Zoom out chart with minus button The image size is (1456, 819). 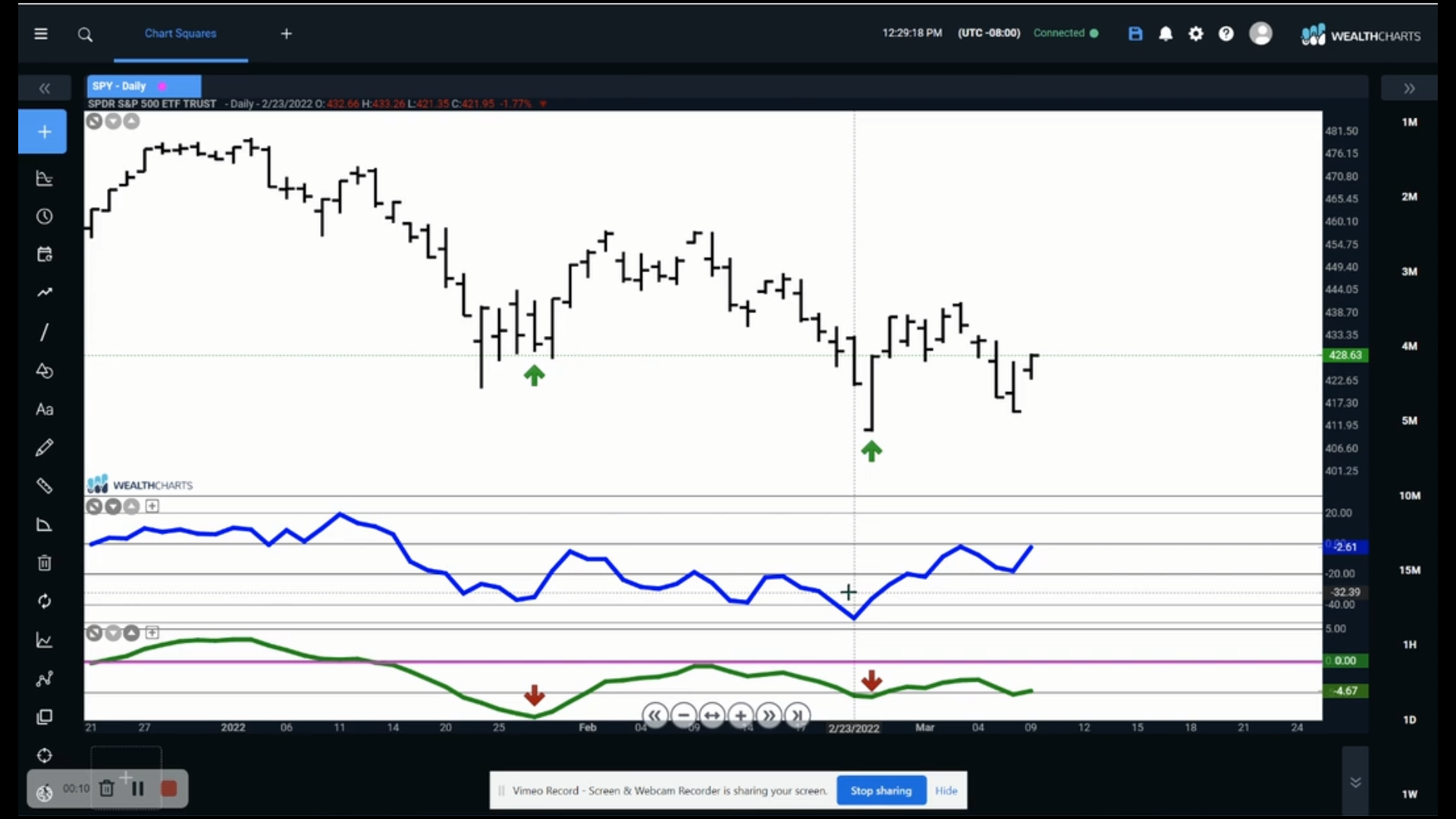684,715
